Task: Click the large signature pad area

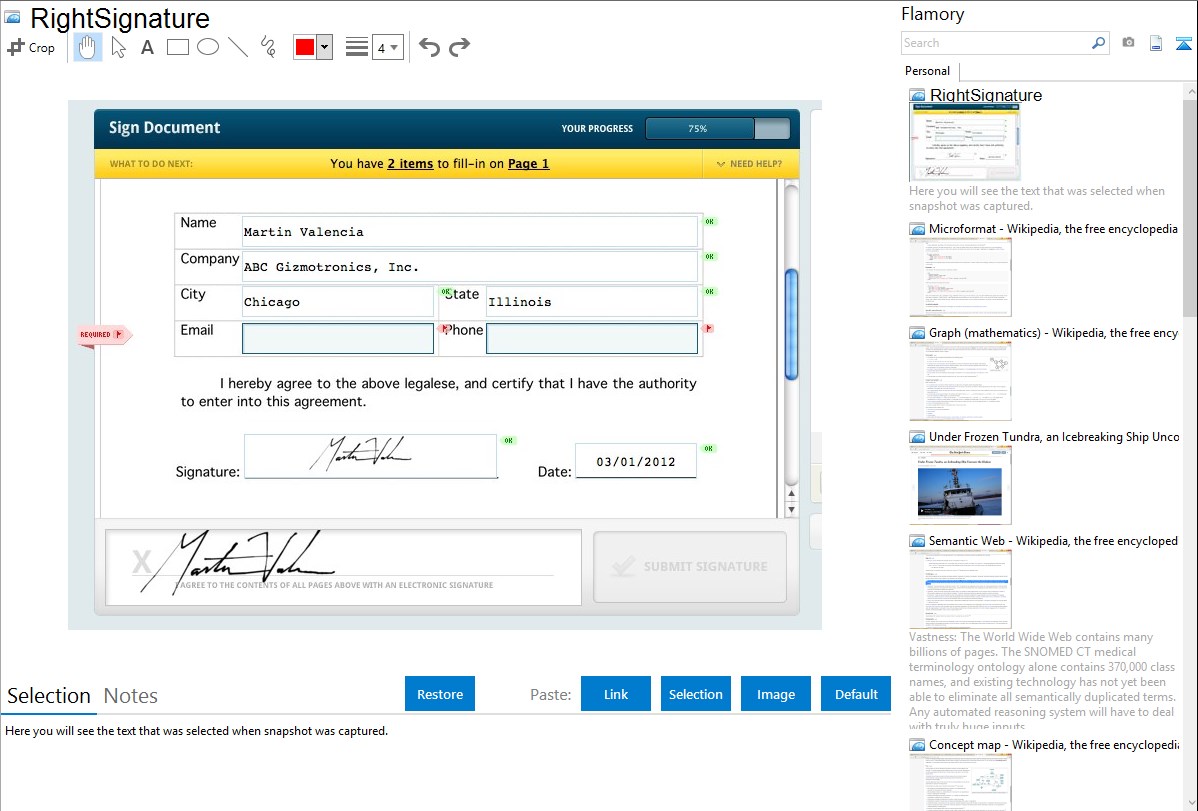Action: 343,566
